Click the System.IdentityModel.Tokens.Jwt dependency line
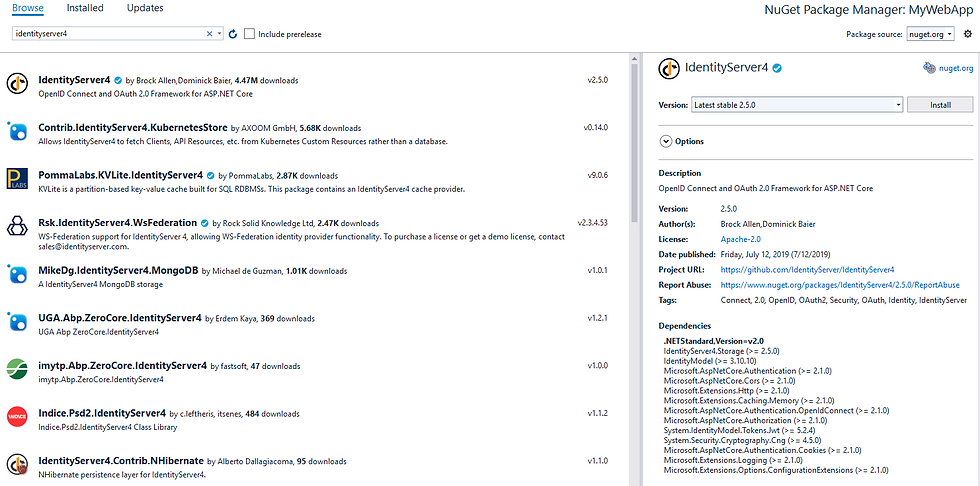Screen dimensions: 980x486 pos(741,430)
